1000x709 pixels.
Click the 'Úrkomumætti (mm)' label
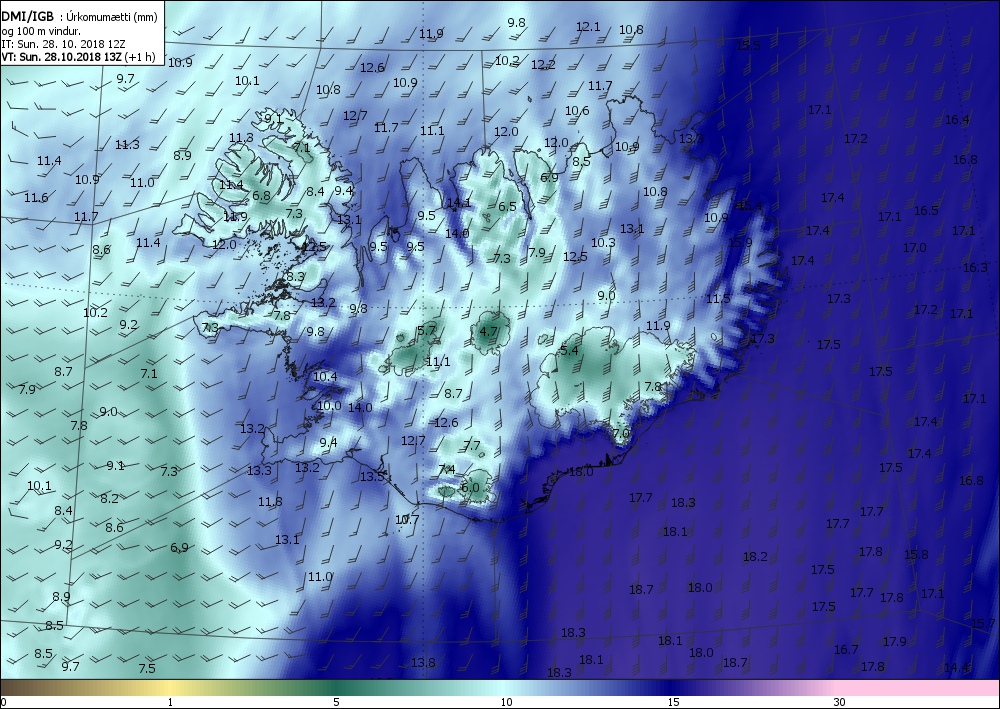click(x=112, y=17)
